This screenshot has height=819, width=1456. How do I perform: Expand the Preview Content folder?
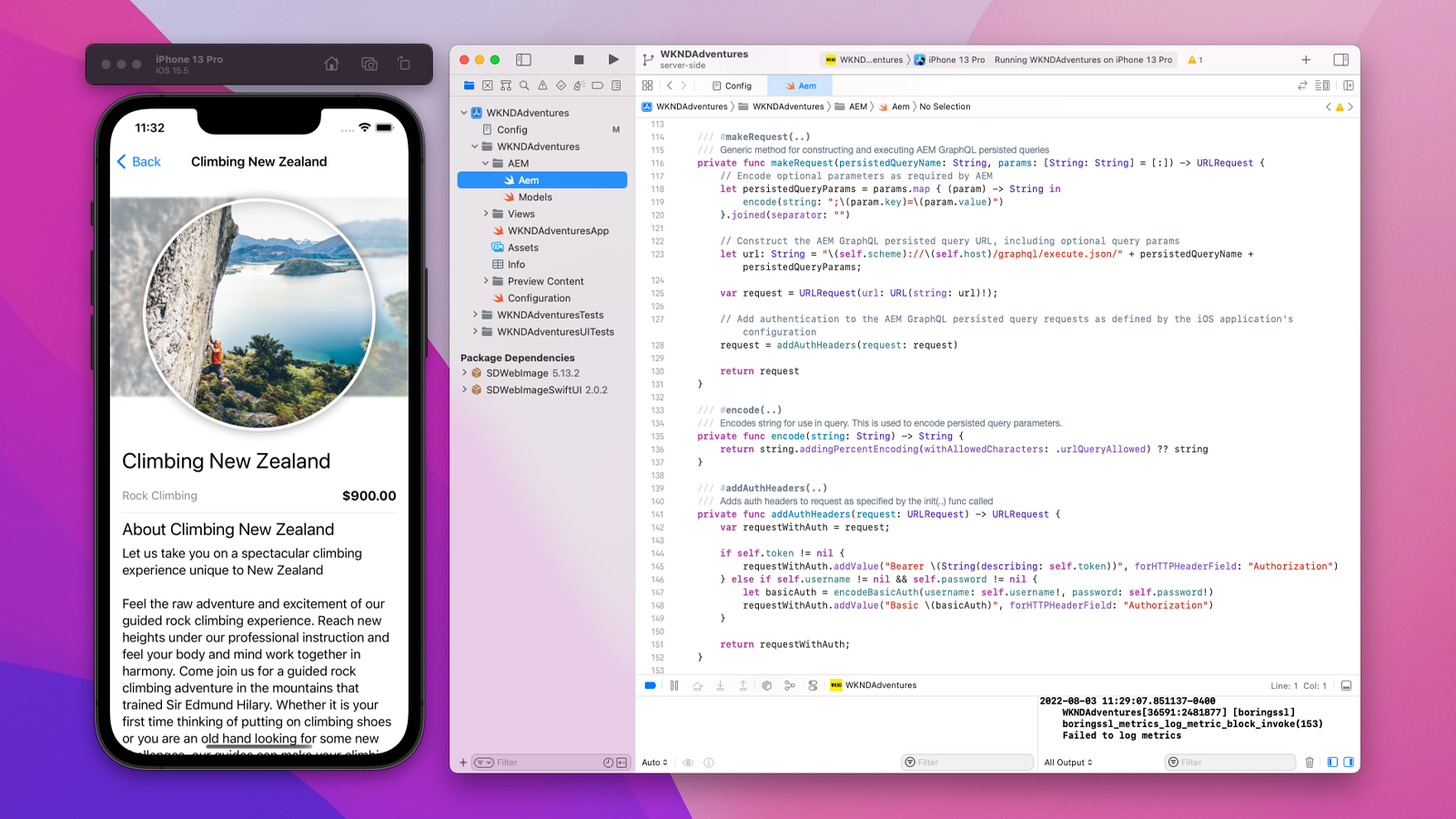pos(486,281)
